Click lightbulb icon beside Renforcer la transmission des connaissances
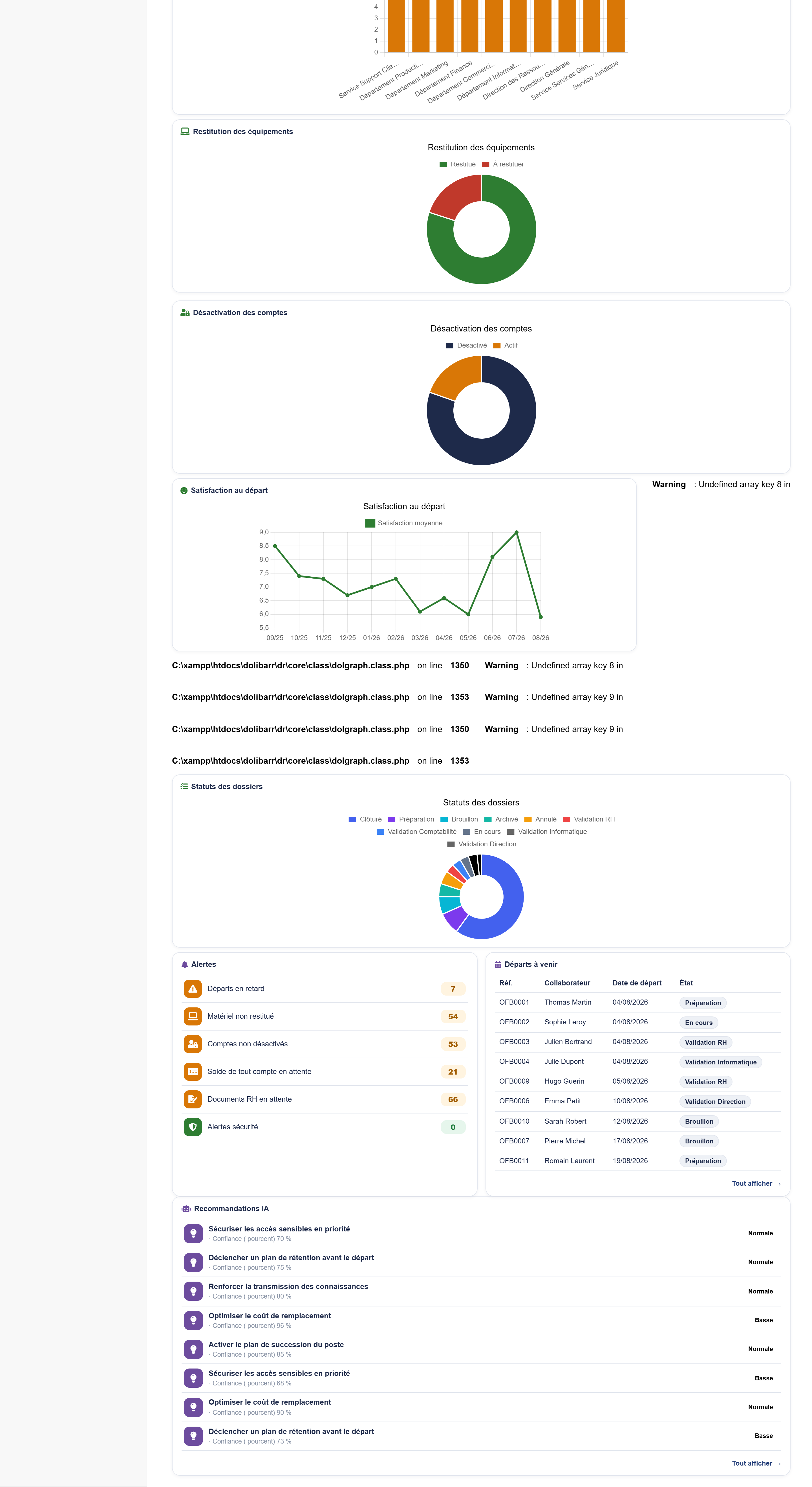 click(x=193, y=1291)
